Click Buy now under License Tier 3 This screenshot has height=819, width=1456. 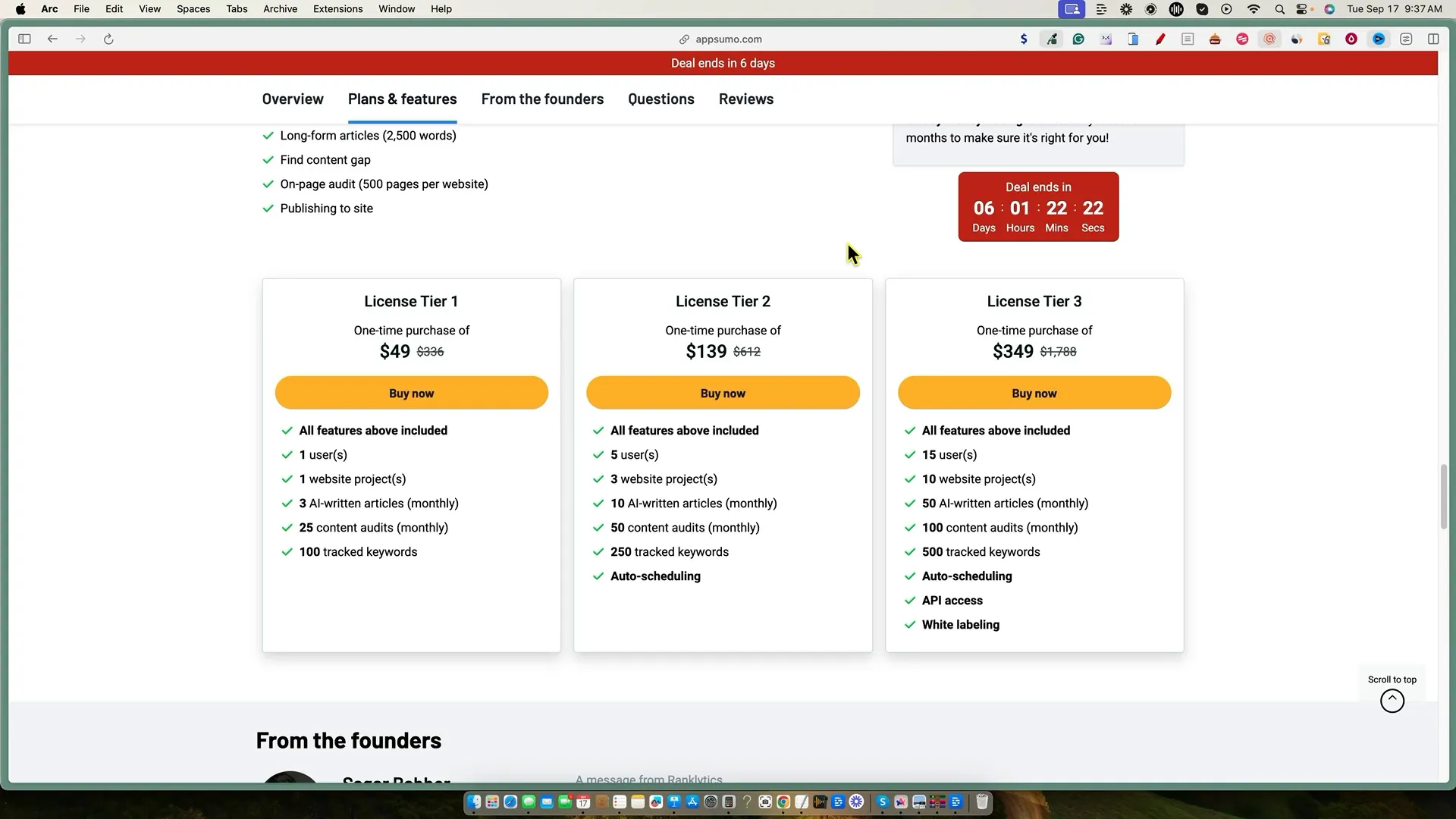[x=1034, y=393]
